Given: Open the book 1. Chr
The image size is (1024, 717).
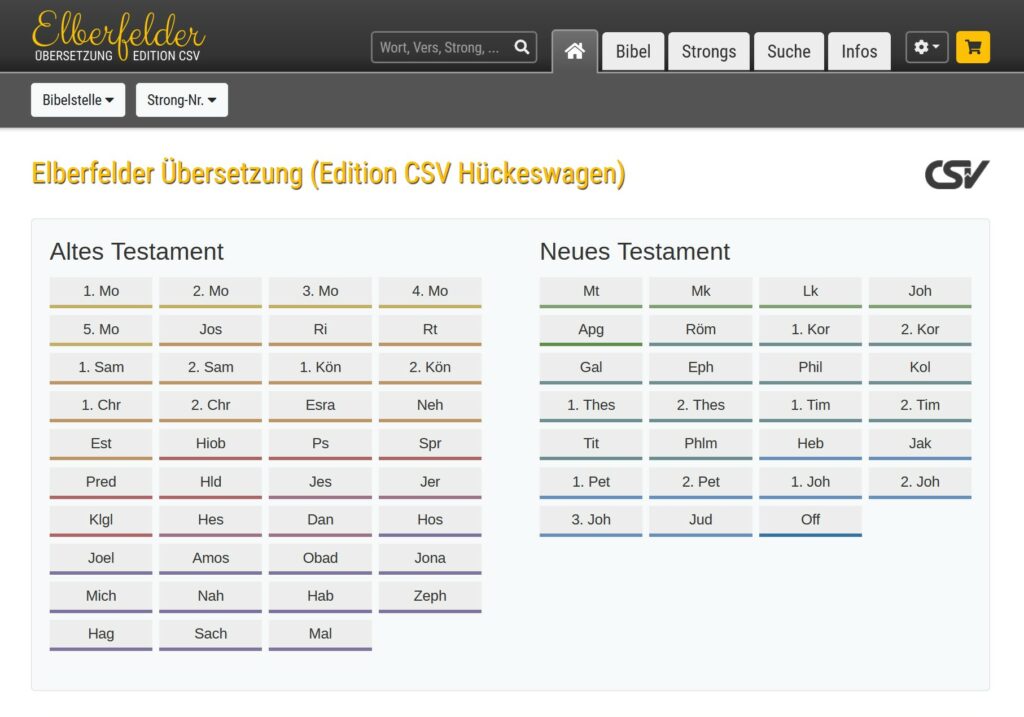Looking at the screenshot, I should pyautogui.click(x=101, y=406).
